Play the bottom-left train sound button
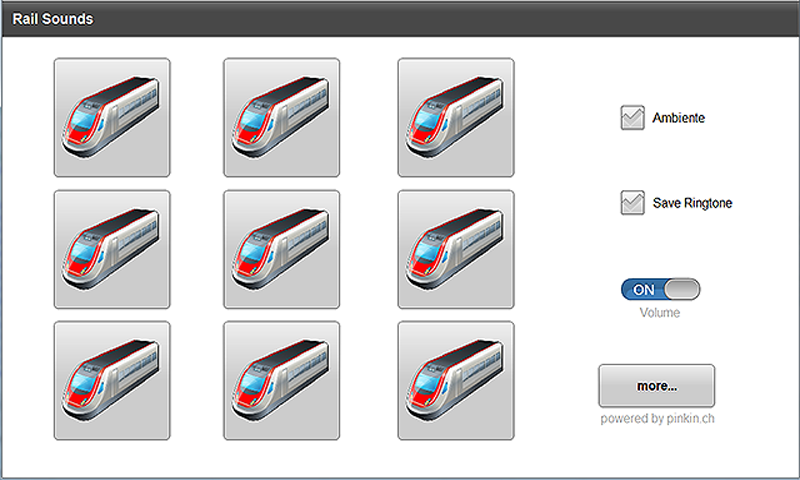Screen dimensions: 800x480 pos(112,381)
